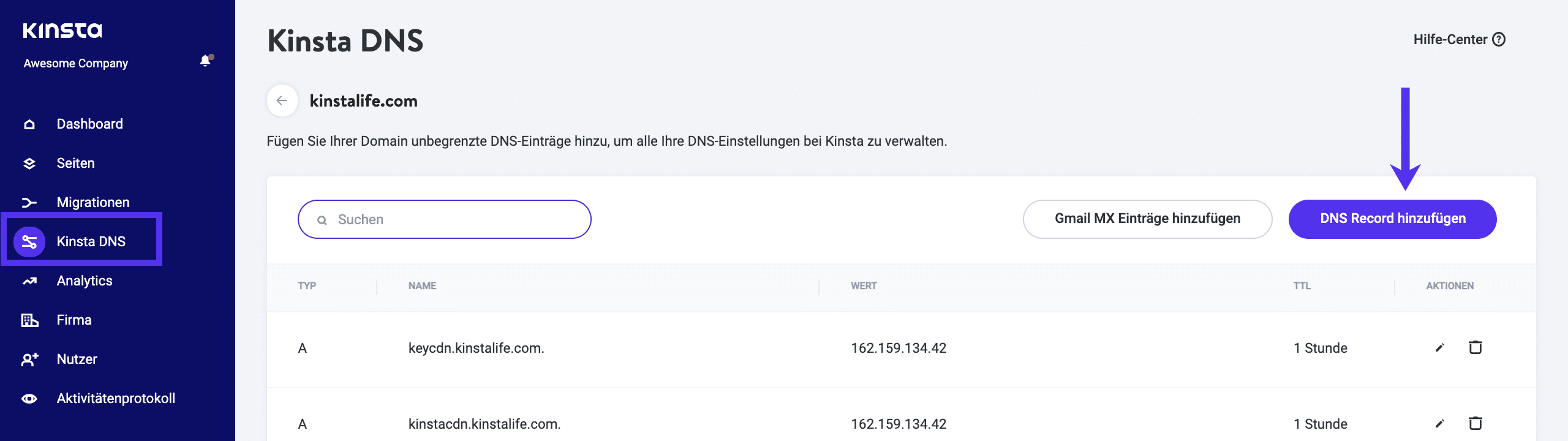Open Dashboard from the sidebar
This screenshot has height=441, width=1568.
pyautogui.click(x=89, y=123)
